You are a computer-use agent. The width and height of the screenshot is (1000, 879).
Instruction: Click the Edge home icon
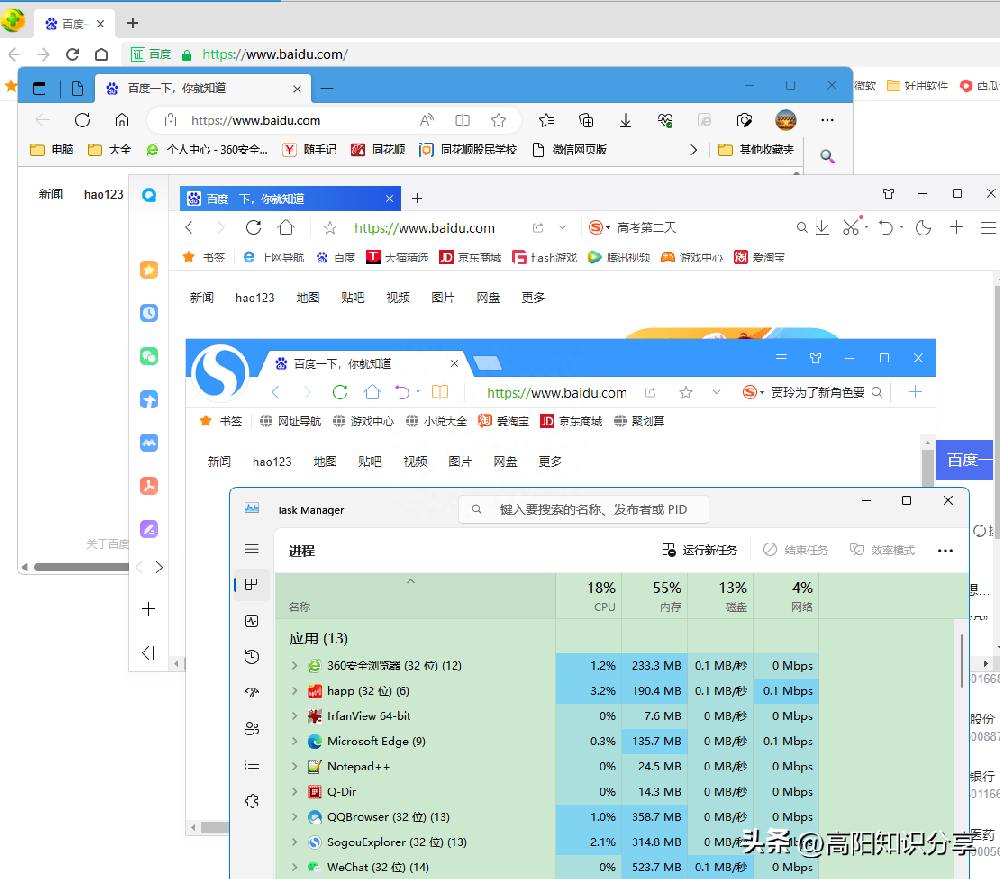pos(122,120)
